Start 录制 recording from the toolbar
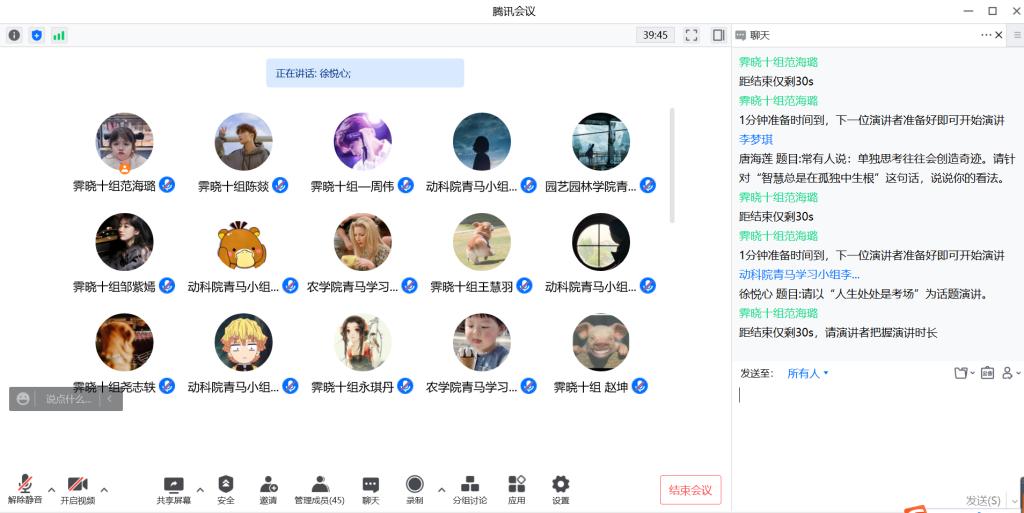 [x=414, y=488]
